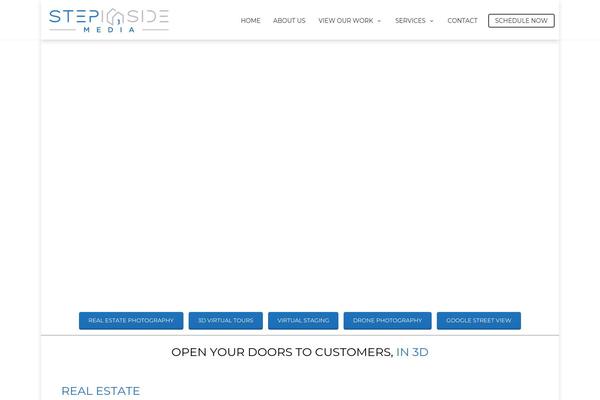
Task: Click the Schedule Now button
Action: click(521, 21)
